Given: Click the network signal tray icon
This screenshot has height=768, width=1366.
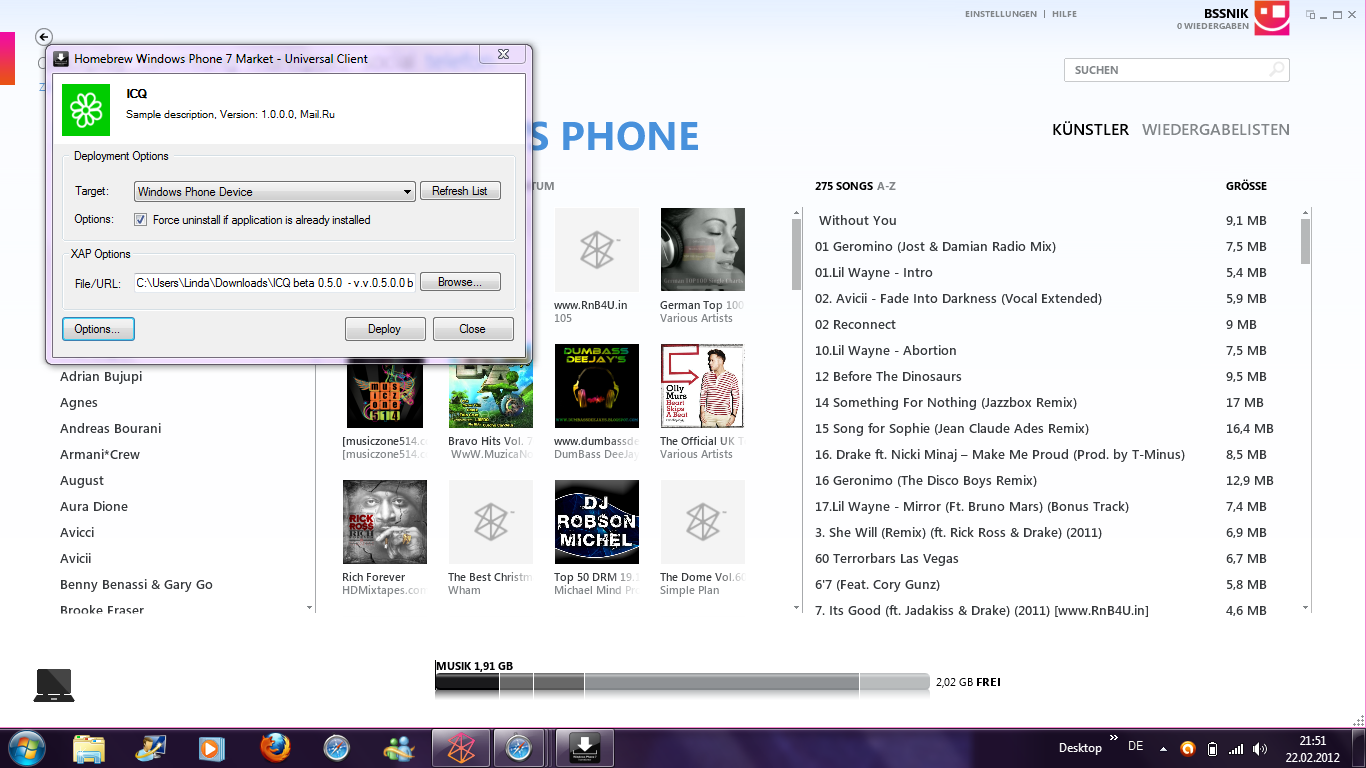Looking at the screenshot, I should coord(1236,748).
